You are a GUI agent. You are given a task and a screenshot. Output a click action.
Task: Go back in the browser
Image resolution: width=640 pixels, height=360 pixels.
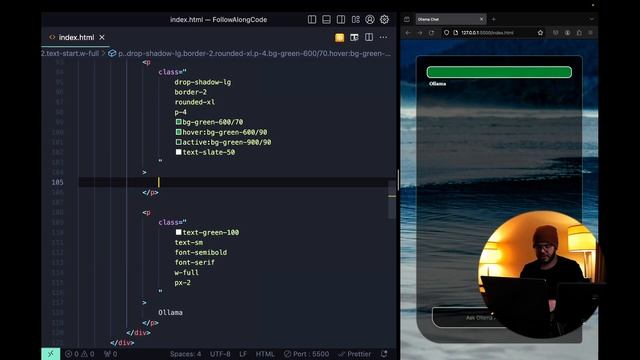[408, 33]
